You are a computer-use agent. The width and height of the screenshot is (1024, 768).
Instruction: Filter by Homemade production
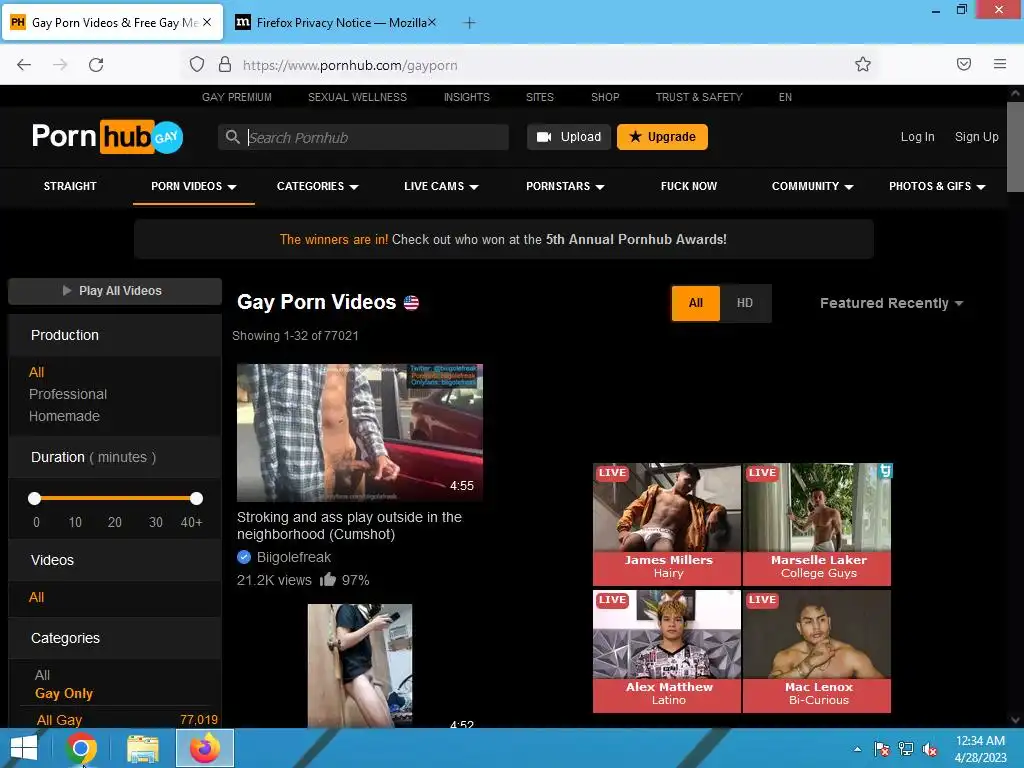click(x=64, y=416)
